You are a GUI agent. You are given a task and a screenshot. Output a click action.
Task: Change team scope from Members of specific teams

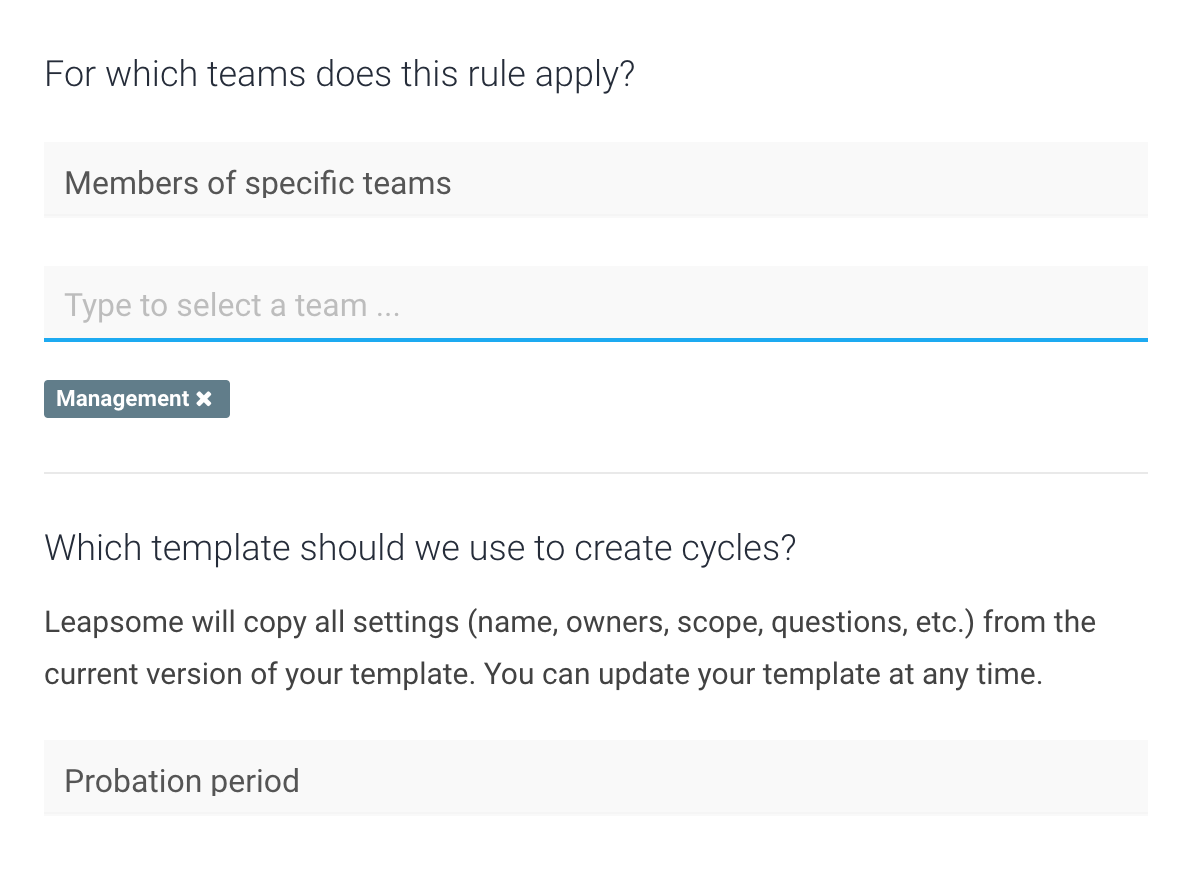tap(596, 180)
